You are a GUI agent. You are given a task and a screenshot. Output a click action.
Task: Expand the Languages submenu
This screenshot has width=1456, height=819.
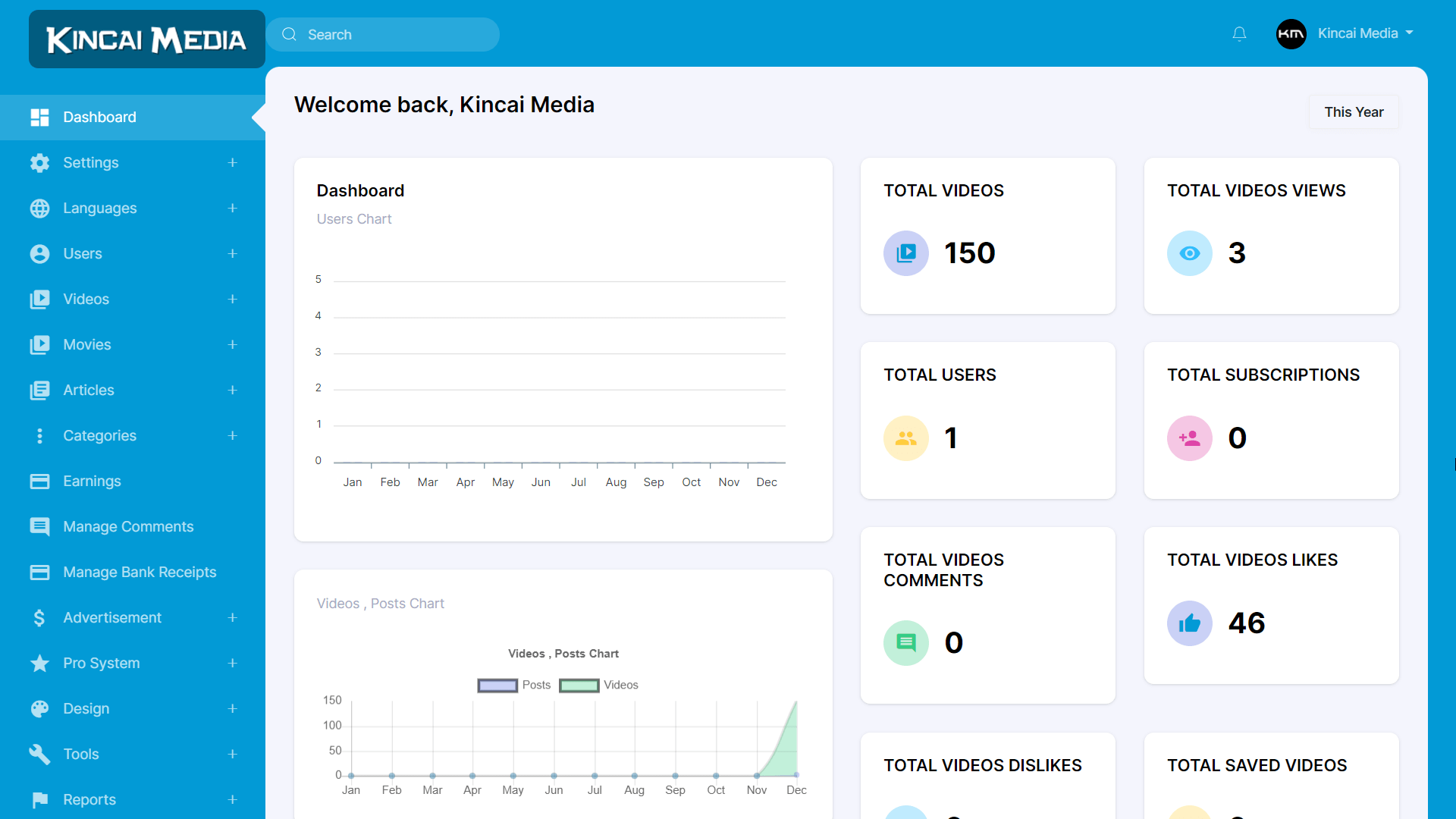pyautogui.click(x=232, y=208)
